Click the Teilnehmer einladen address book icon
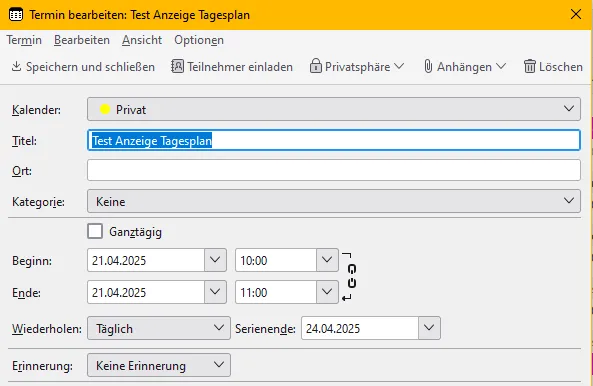 pyautogui.click(x=177, y=66)
